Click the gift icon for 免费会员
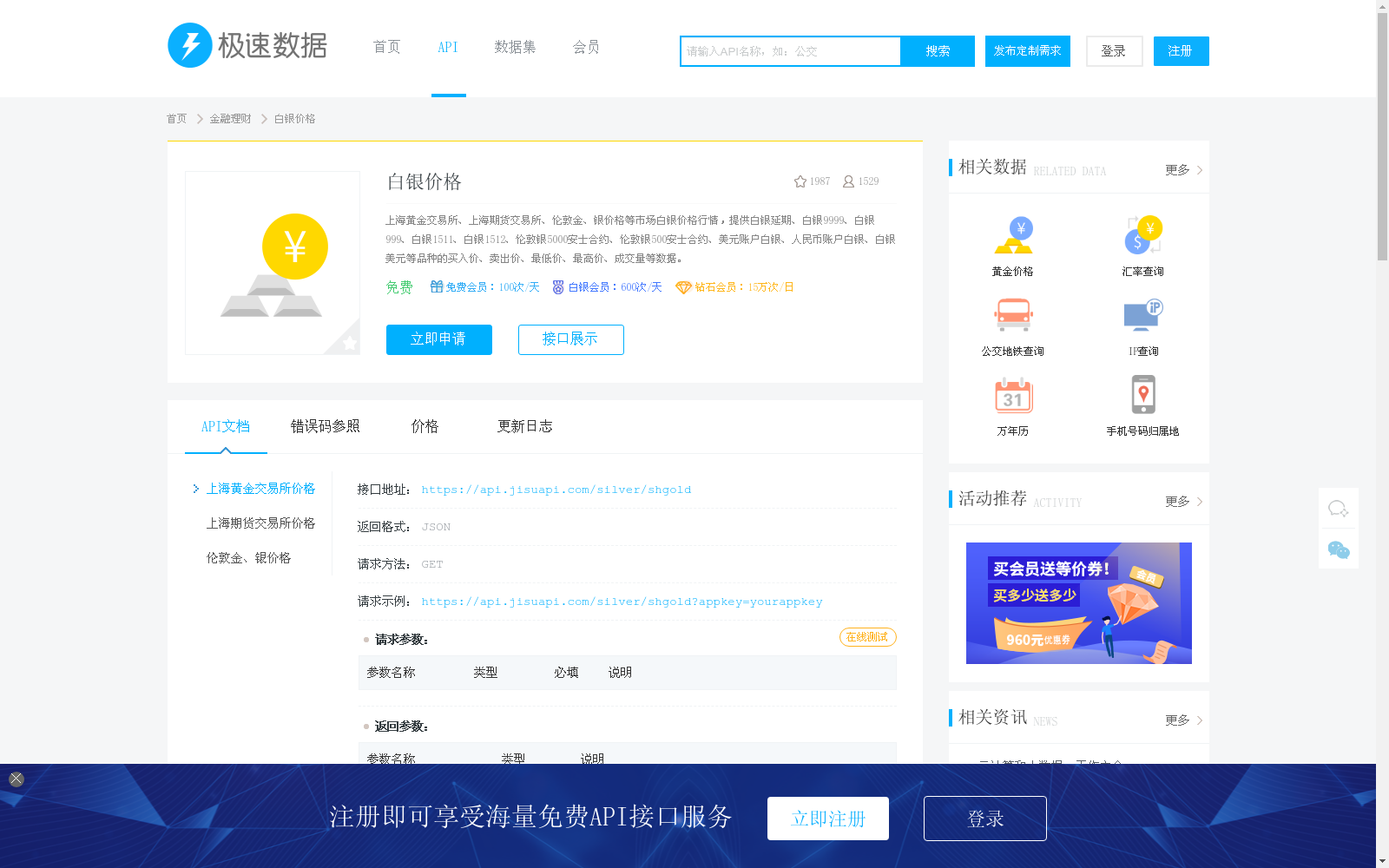 click(x=437, y=286)
